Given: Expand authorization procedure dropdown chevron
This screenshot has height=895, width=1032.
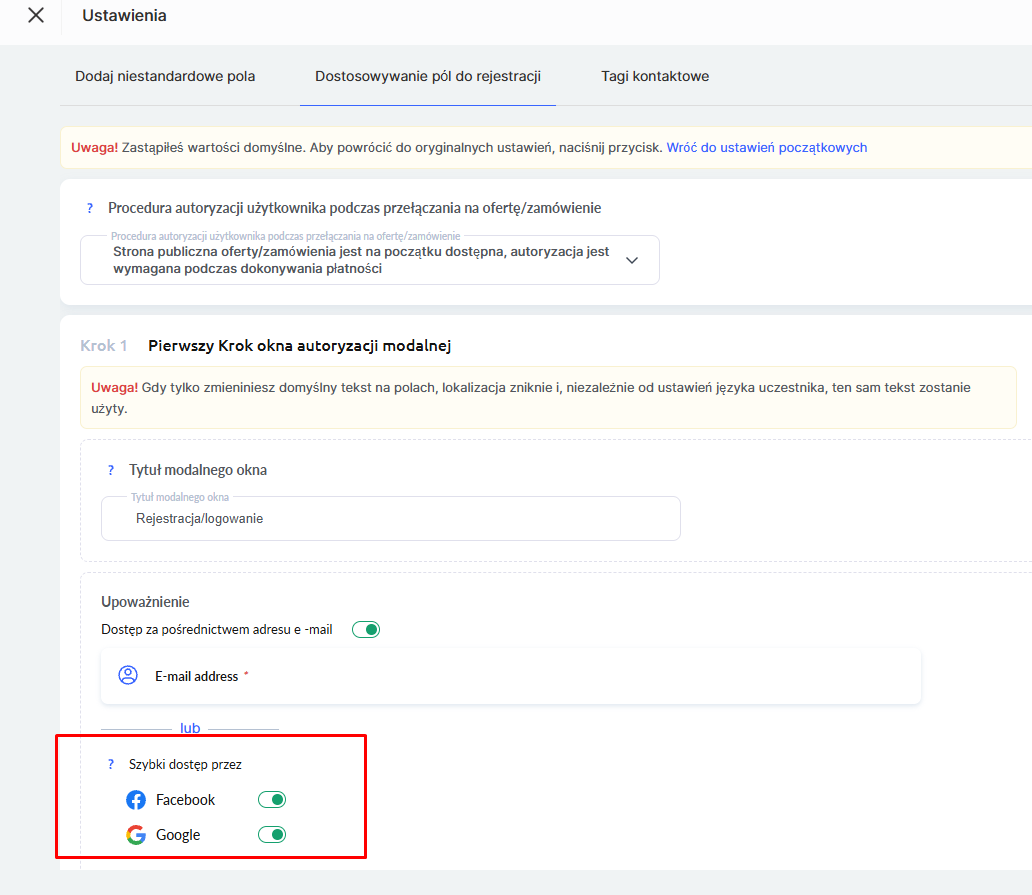Looking at the screenshot, I should (631, 260).
